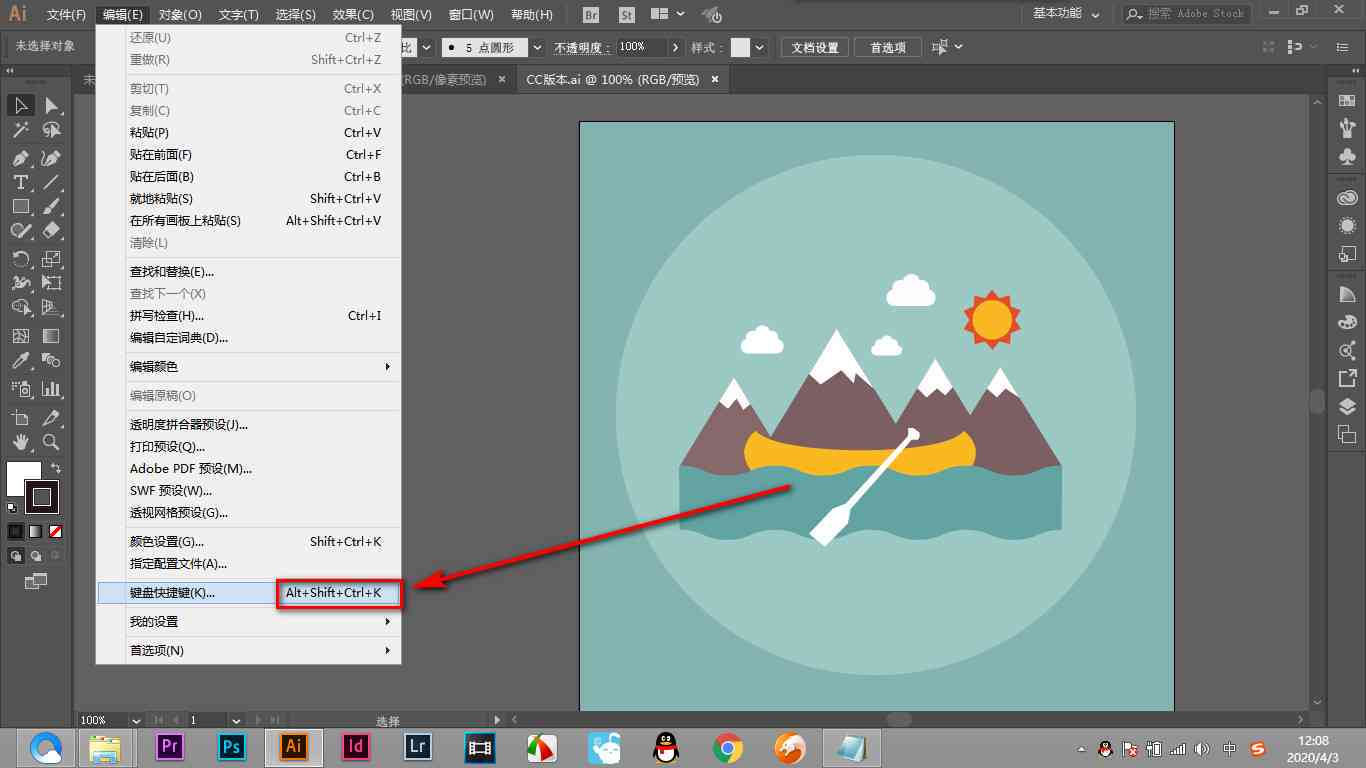Select the Free Transform tool
The height and width of the screenshot is (768, 1366).
click(51, 283)
